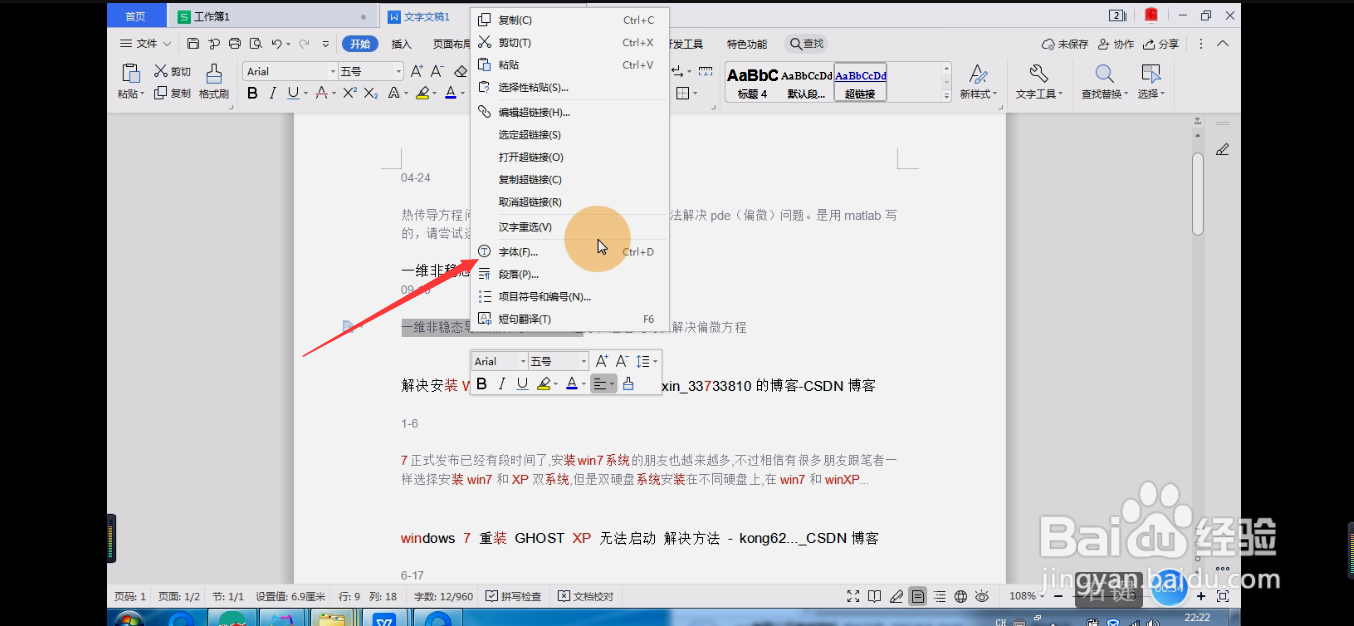Enable 拼写检查 spell check in status bar
This screenshot has width=1354, height=626.
pos(513,595)
